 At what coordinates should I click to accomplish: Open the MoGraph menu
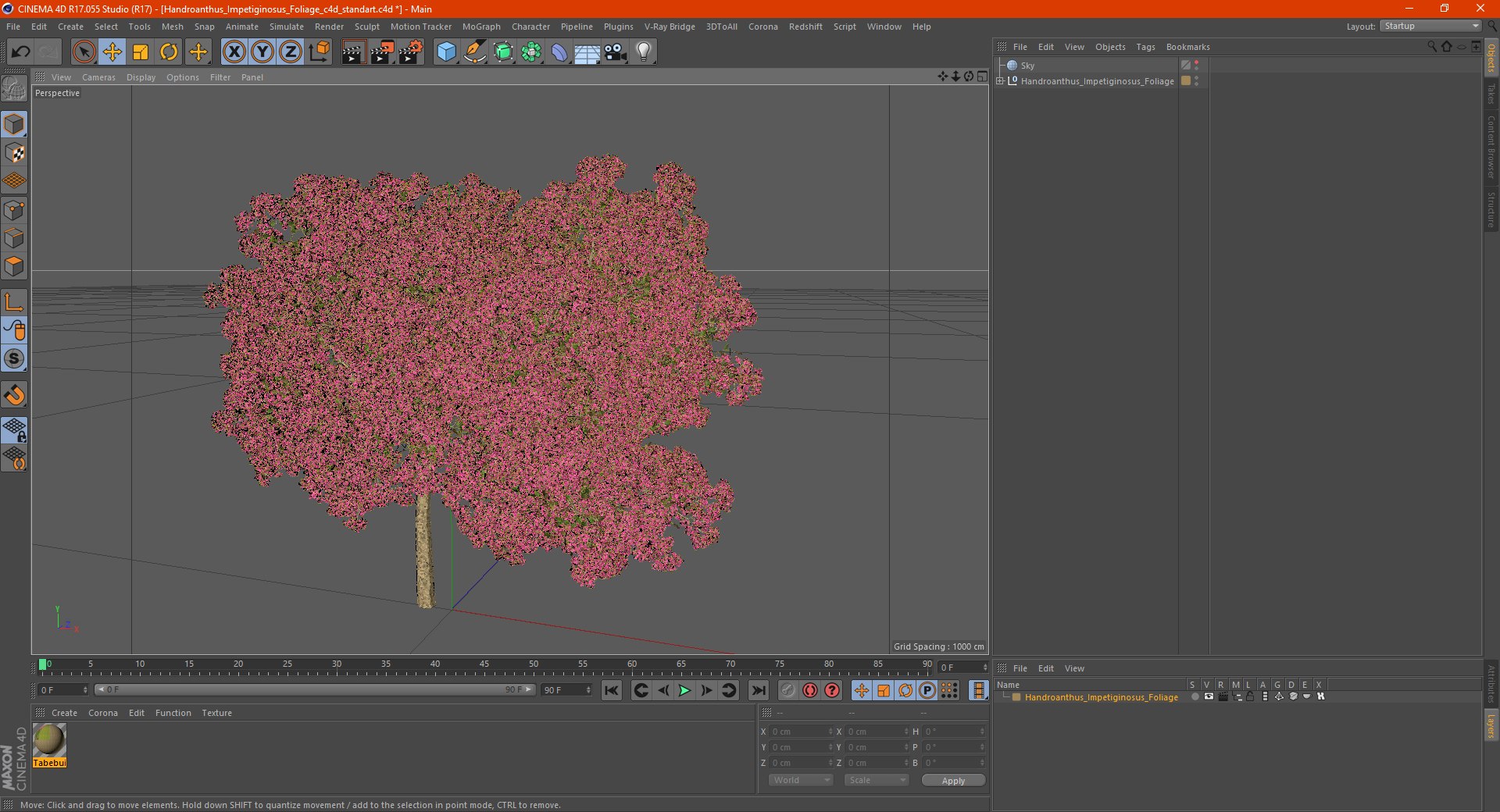coord(481,27)
